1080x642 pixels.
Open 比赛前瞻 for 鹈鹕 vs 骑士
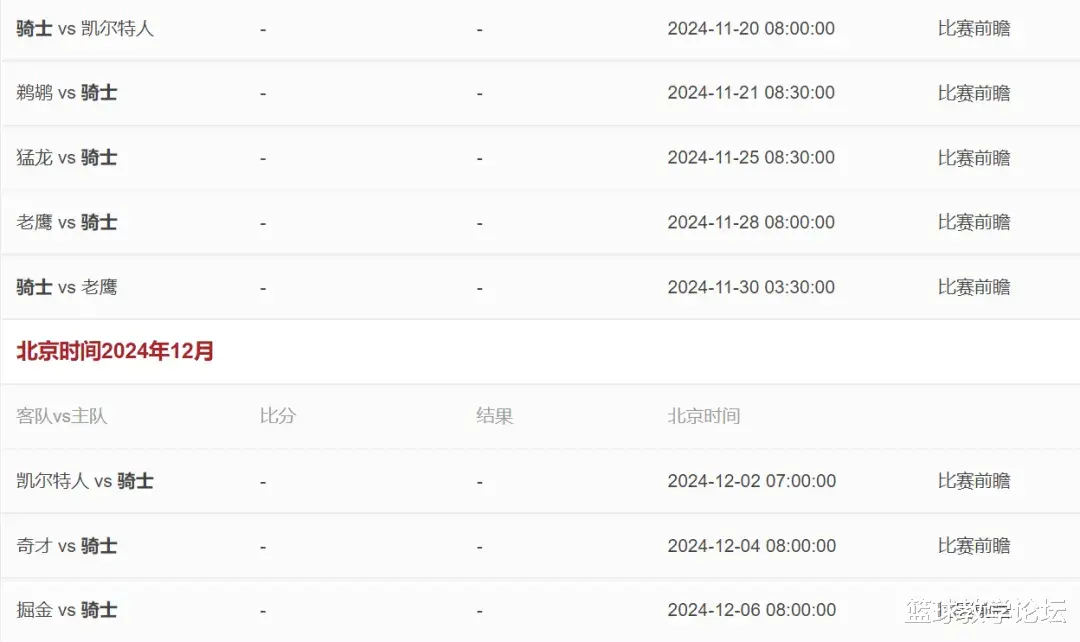pyautogui.click(x=974, y=93)
